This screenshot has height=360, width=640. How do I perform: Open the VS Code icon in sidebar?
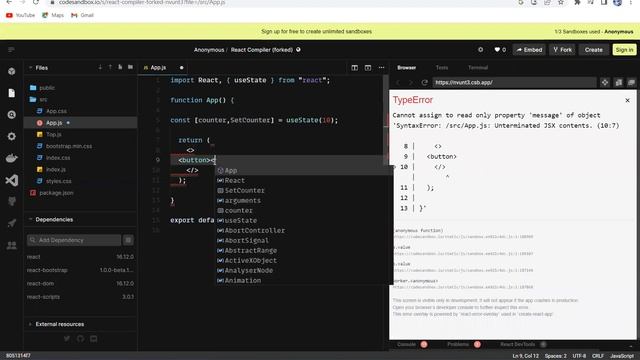click(x=11, y=180)
